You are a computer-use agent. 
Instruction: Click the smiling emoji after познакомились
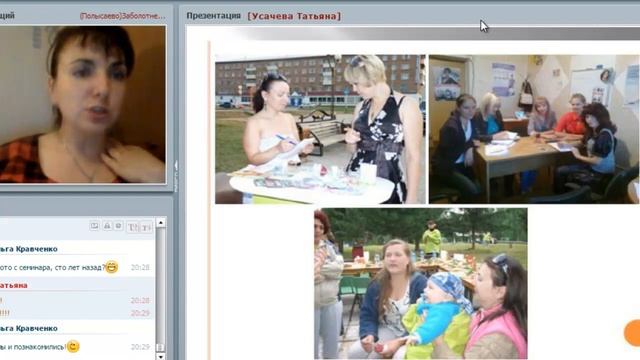tap(73, 347)
